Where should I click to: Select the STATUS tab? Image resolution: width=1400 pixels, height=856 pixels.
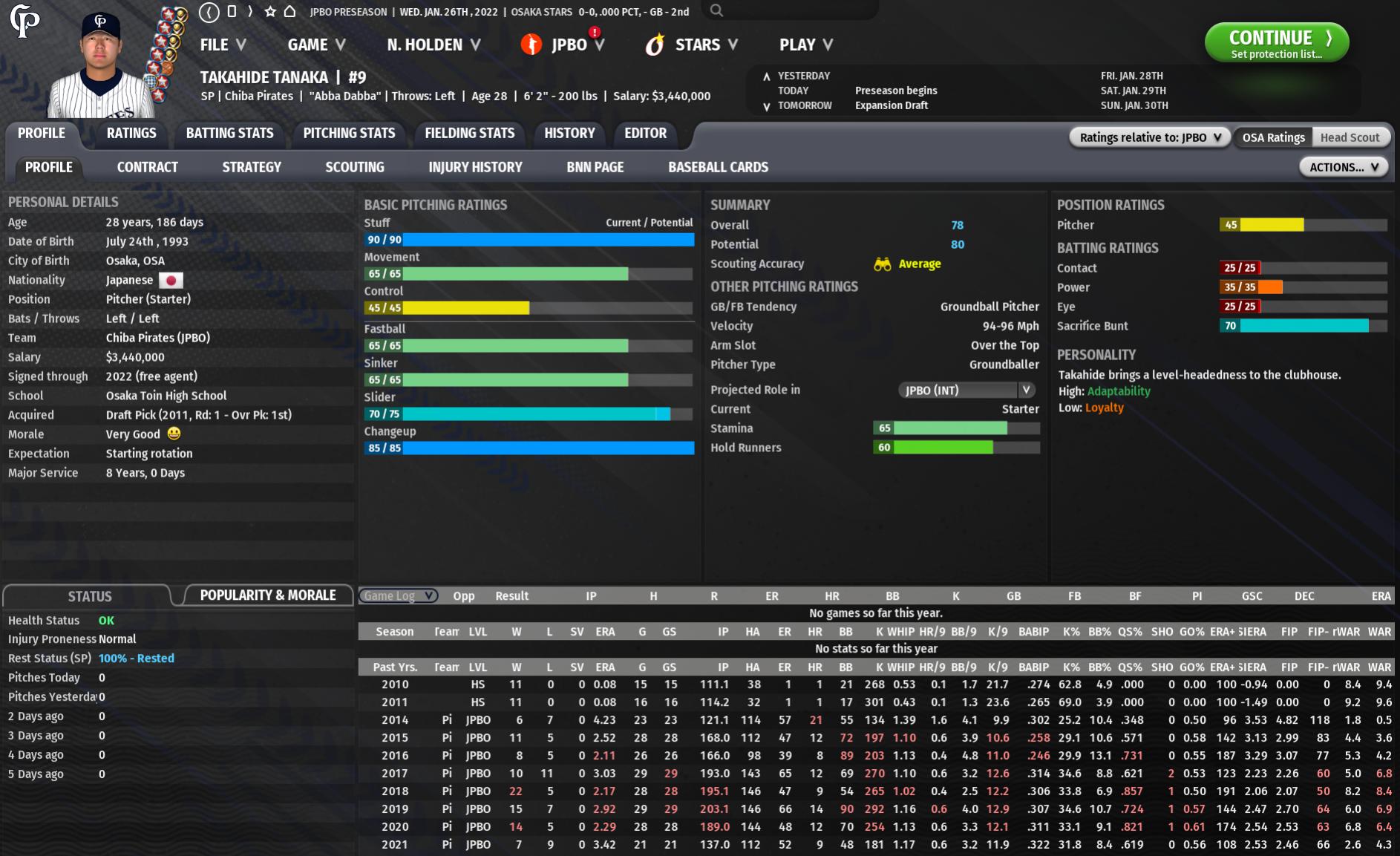89,596
